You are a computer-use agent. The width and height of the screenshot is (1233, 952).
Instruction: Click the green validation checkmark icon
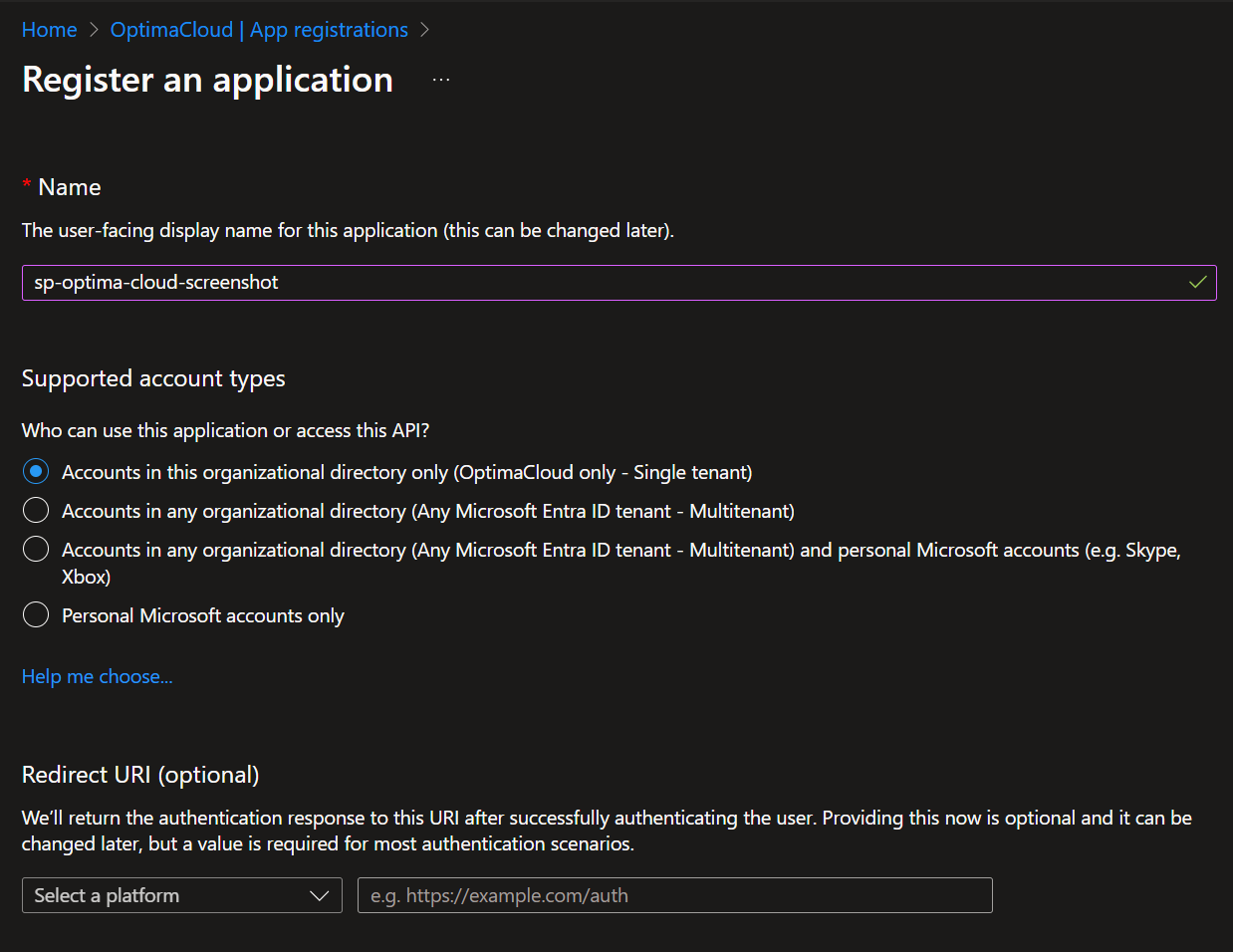click(x=1197, y=283)
